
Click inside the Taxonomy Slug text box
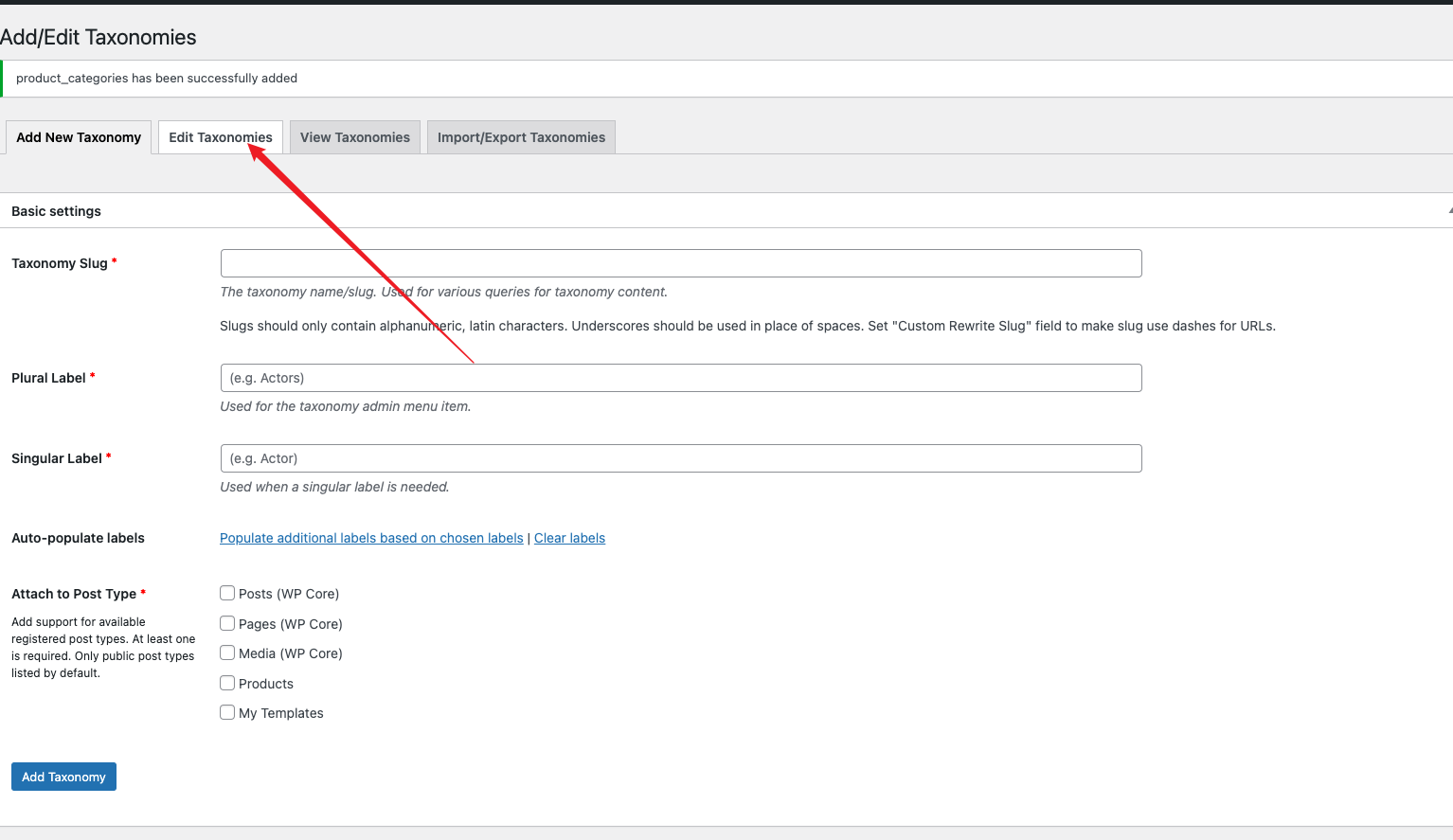(680, 263)
